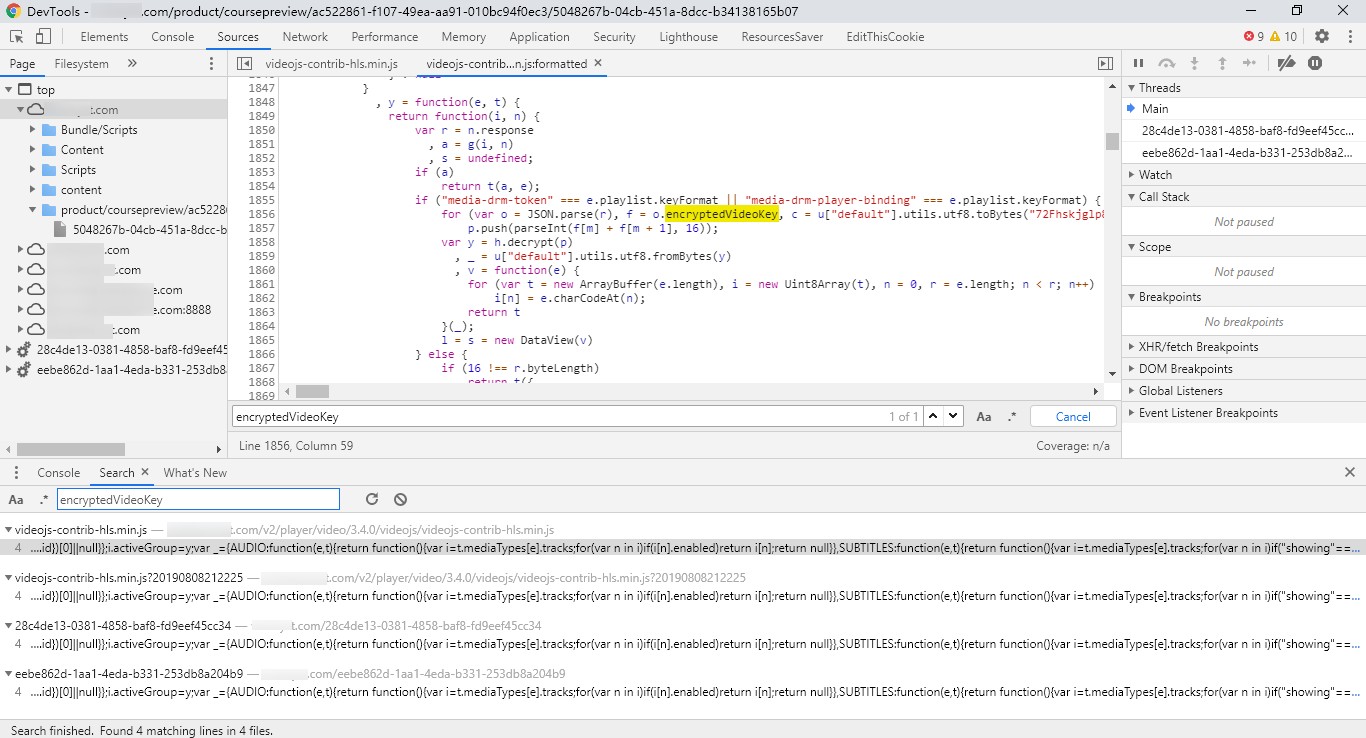The image size is (1366, 738).
Task: Focus the encryptedVideoKey search input field
Action: (x=198, y=499)
